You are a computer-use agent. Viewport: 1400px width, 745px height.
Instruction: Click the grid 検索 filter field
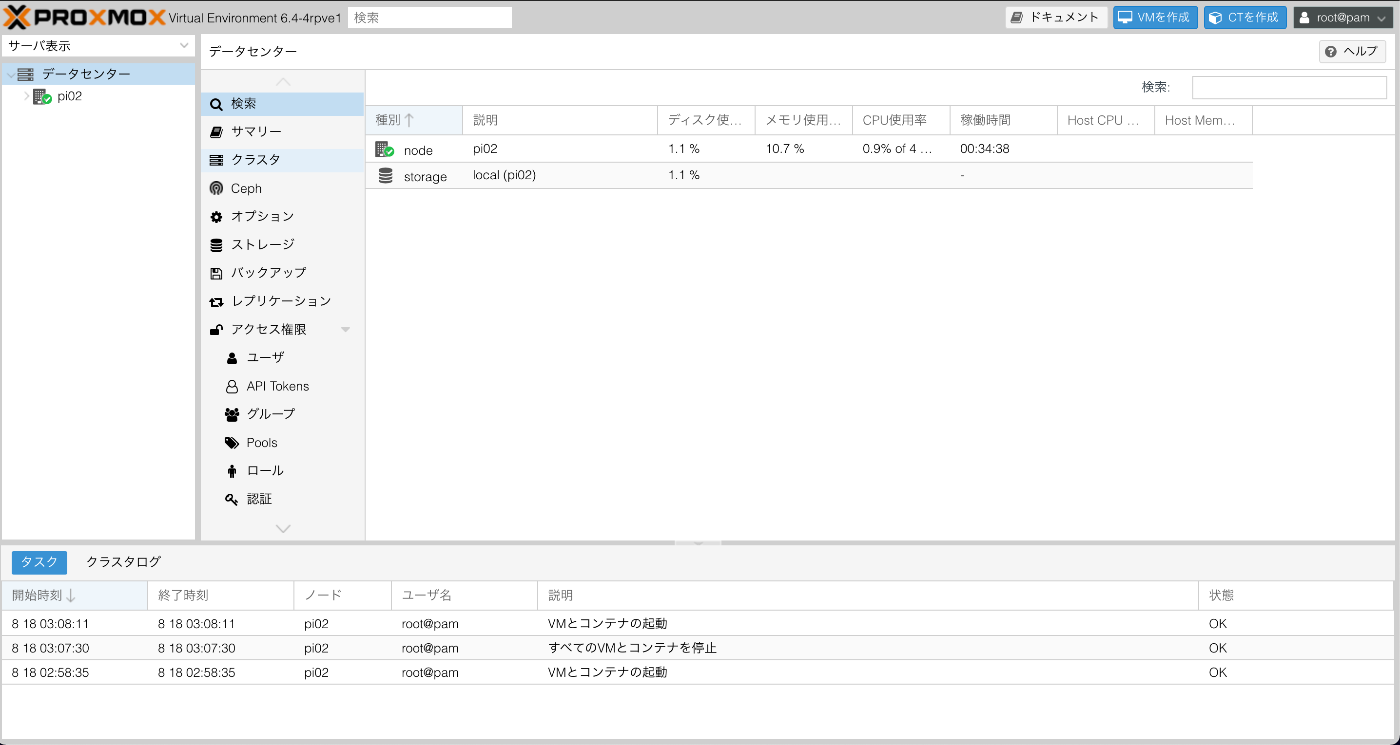point(1289,87)
